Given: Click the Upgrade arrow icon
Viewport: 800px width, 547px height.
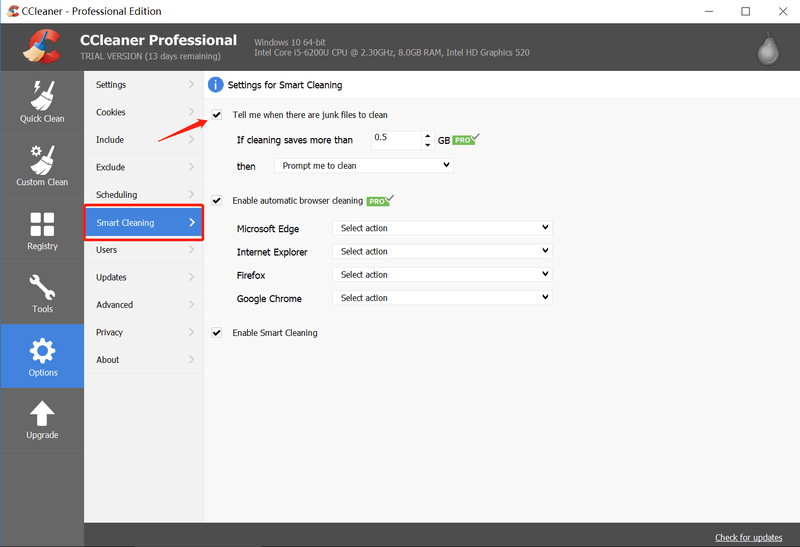Looking at the screenshot, I should point(42,413).
